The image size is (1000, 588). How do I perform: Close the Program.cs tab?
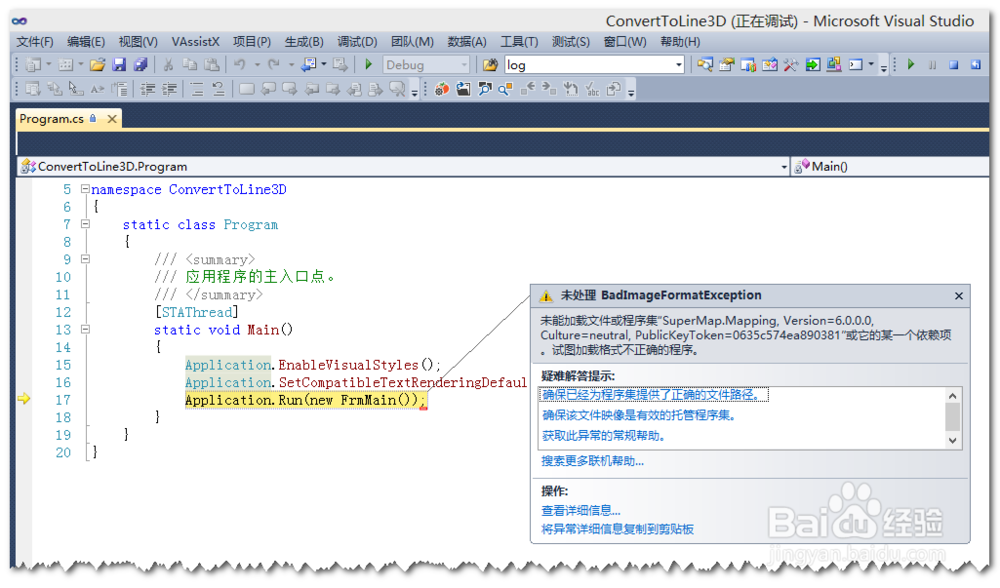point(112,119)
